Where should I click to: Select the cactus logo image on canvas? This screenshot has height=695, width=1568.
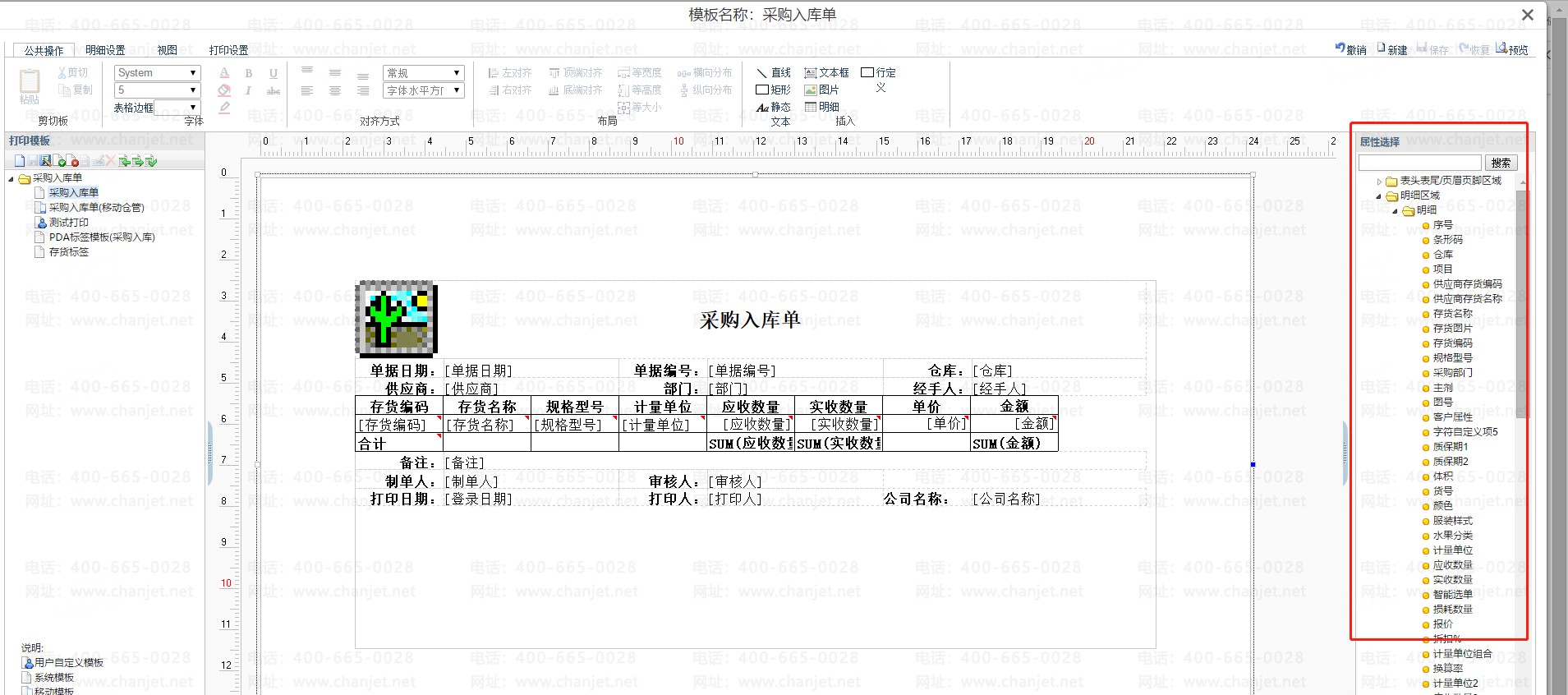click(396, 319)
